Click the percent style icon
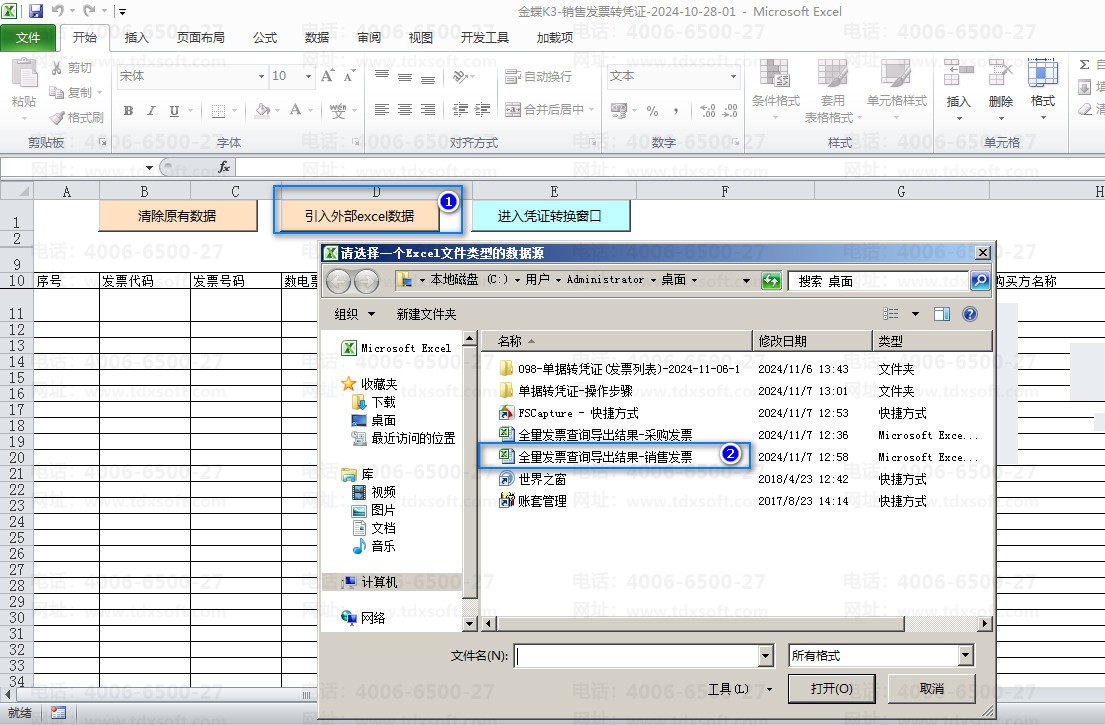 coord(653,111)
